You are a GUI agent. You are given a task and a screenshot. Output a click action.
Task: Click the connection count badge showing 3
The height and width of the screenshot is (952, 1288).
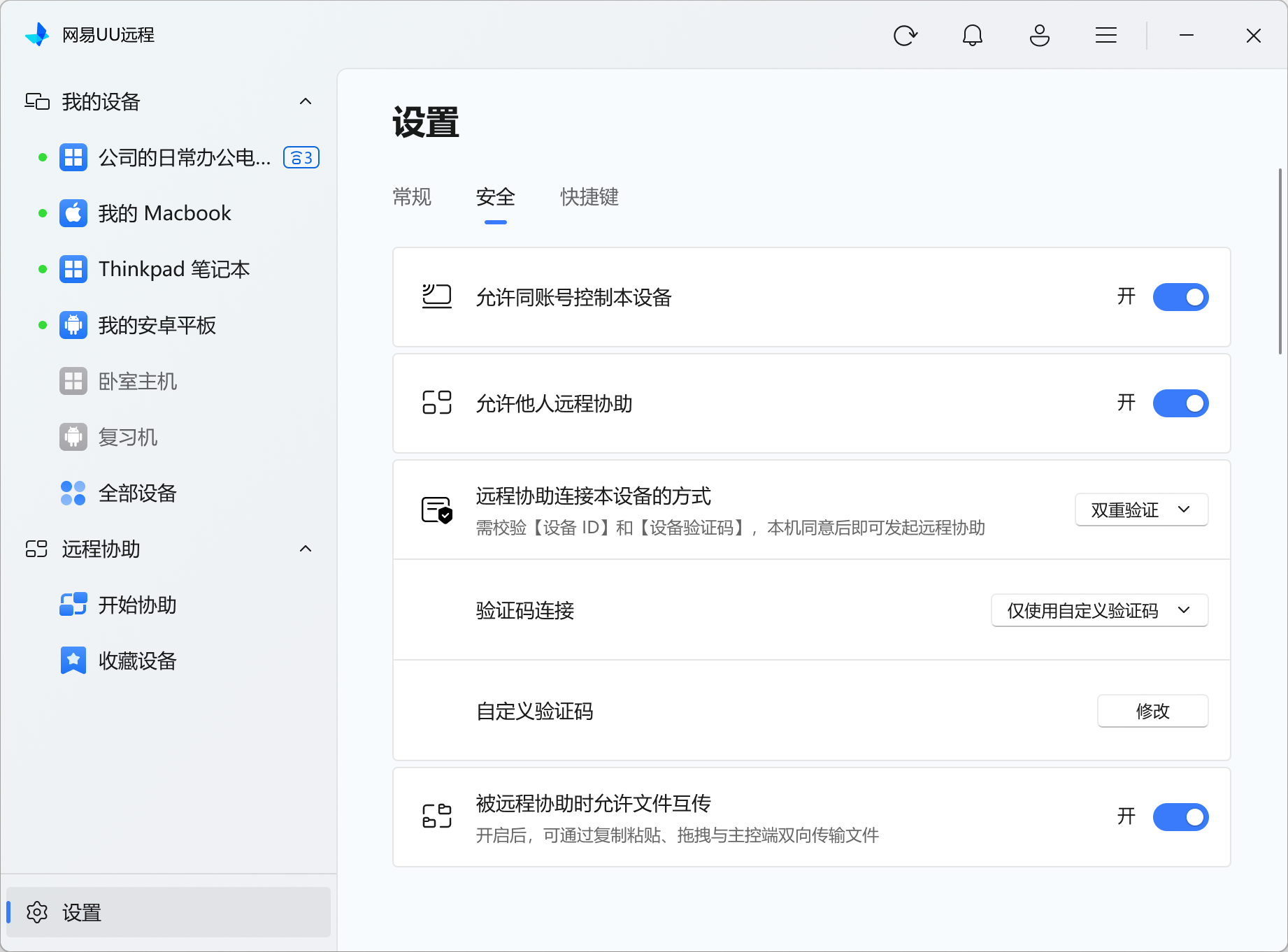[x=301, y=158]
